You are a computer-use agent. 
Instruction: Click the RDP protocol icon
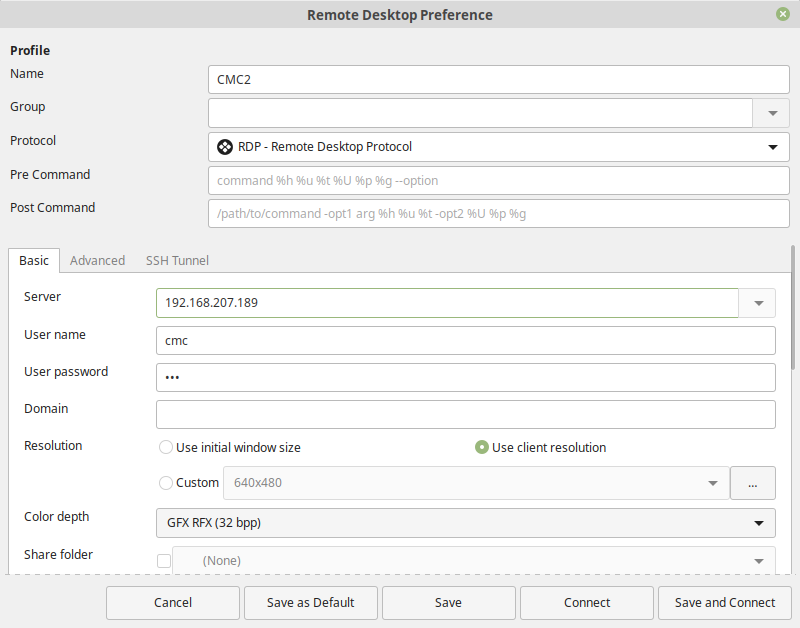point(225,147)
